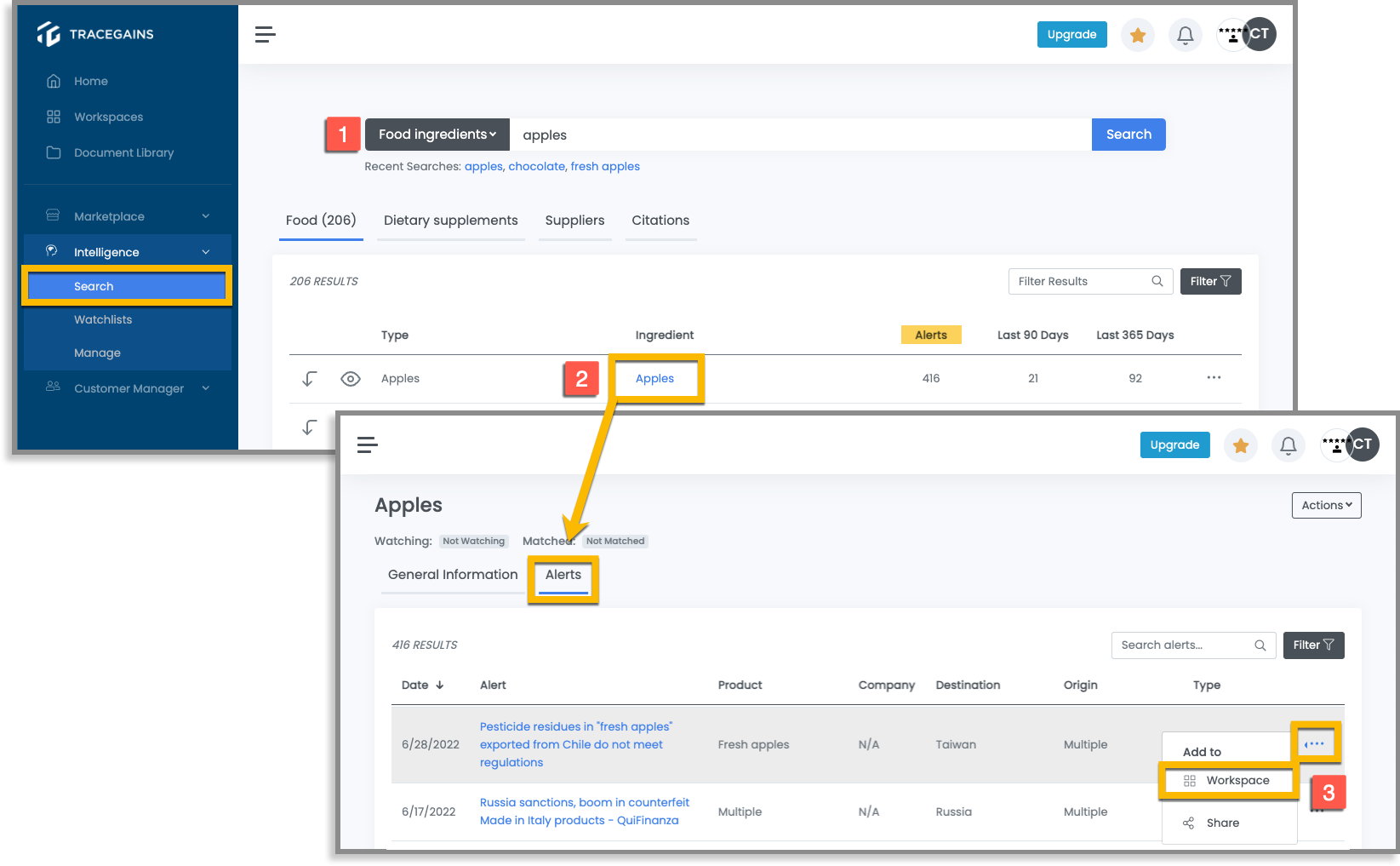The width and height of the screenshot is (1400, 866).
Task: Open the Russia sanctions counterfeit alert link
Action: point(585,812)
